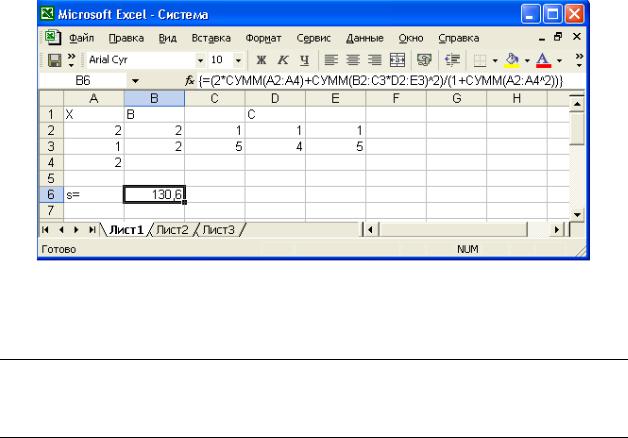Go to previous sheet tab arrow
This screenshot has width=628, height=438.
[61, 230]
